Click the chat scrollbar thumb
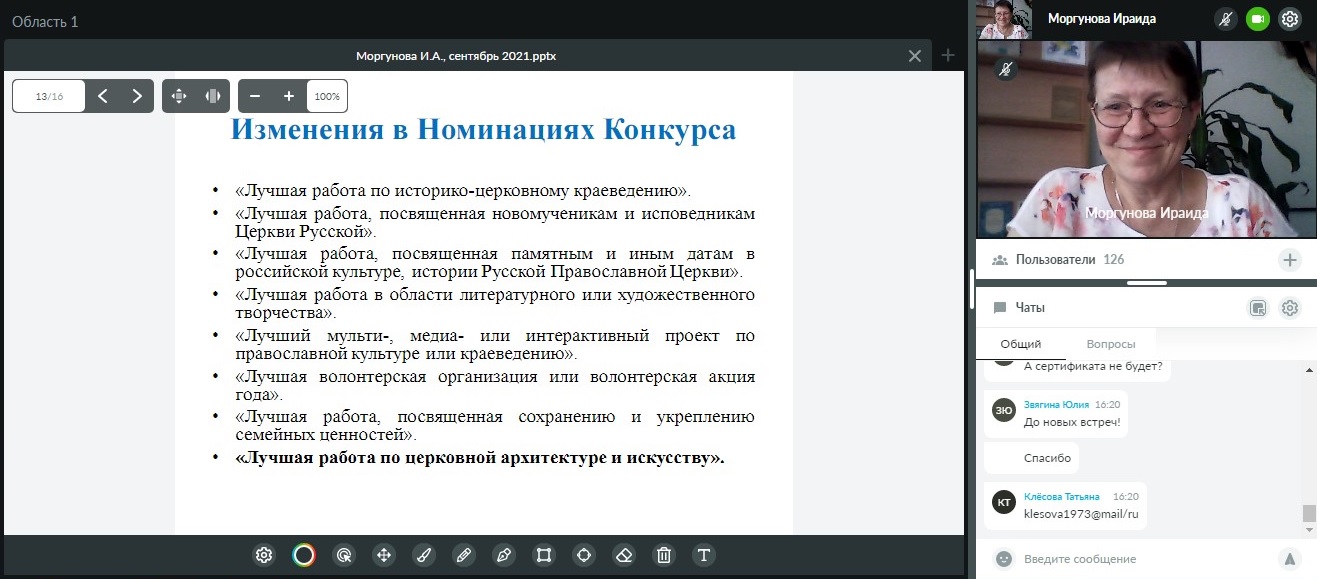Viewport: 1317px width, 579px height. pos(1309,514)
